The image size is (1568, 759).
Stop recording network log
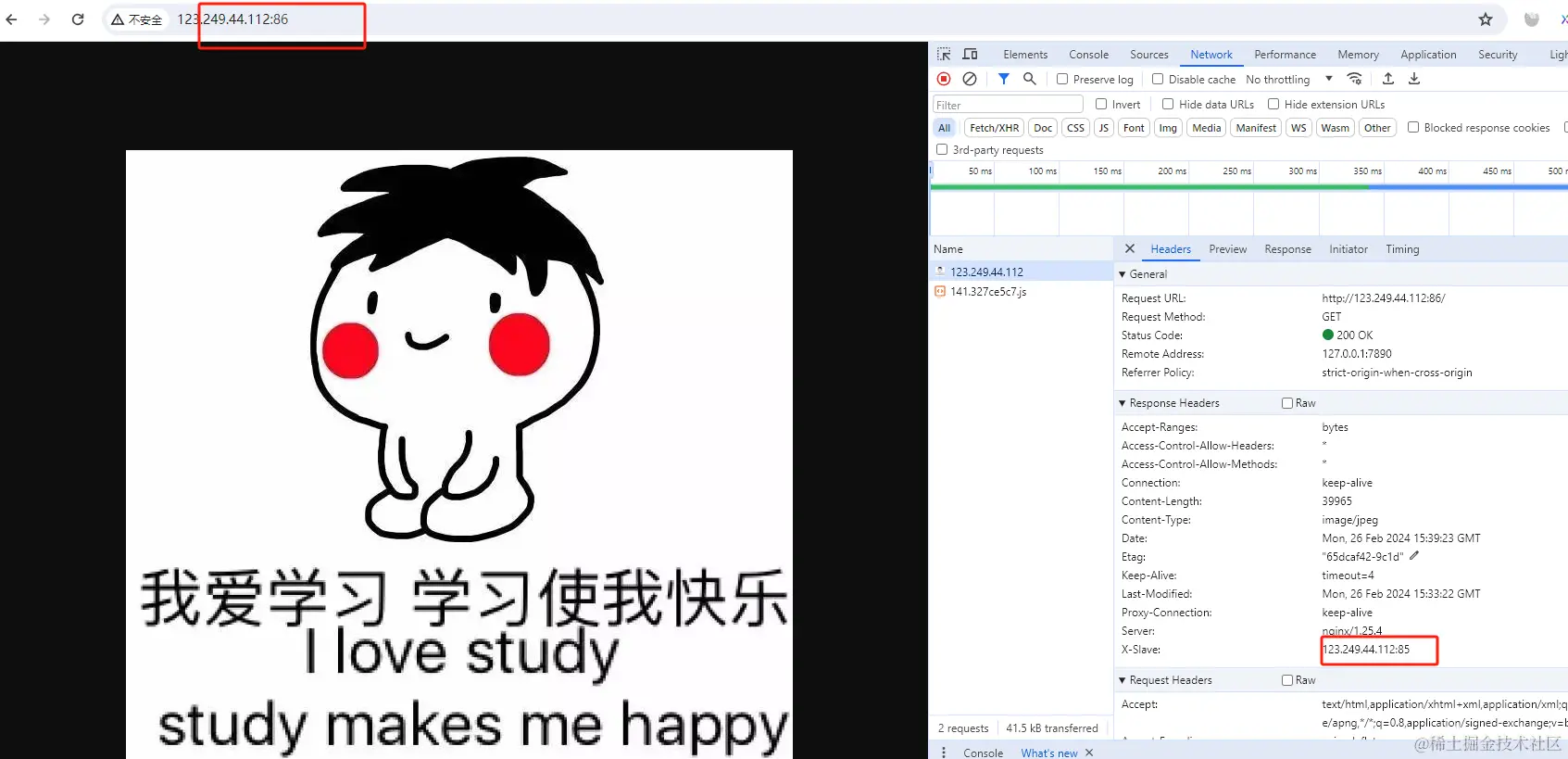click(x=944, y=79)
